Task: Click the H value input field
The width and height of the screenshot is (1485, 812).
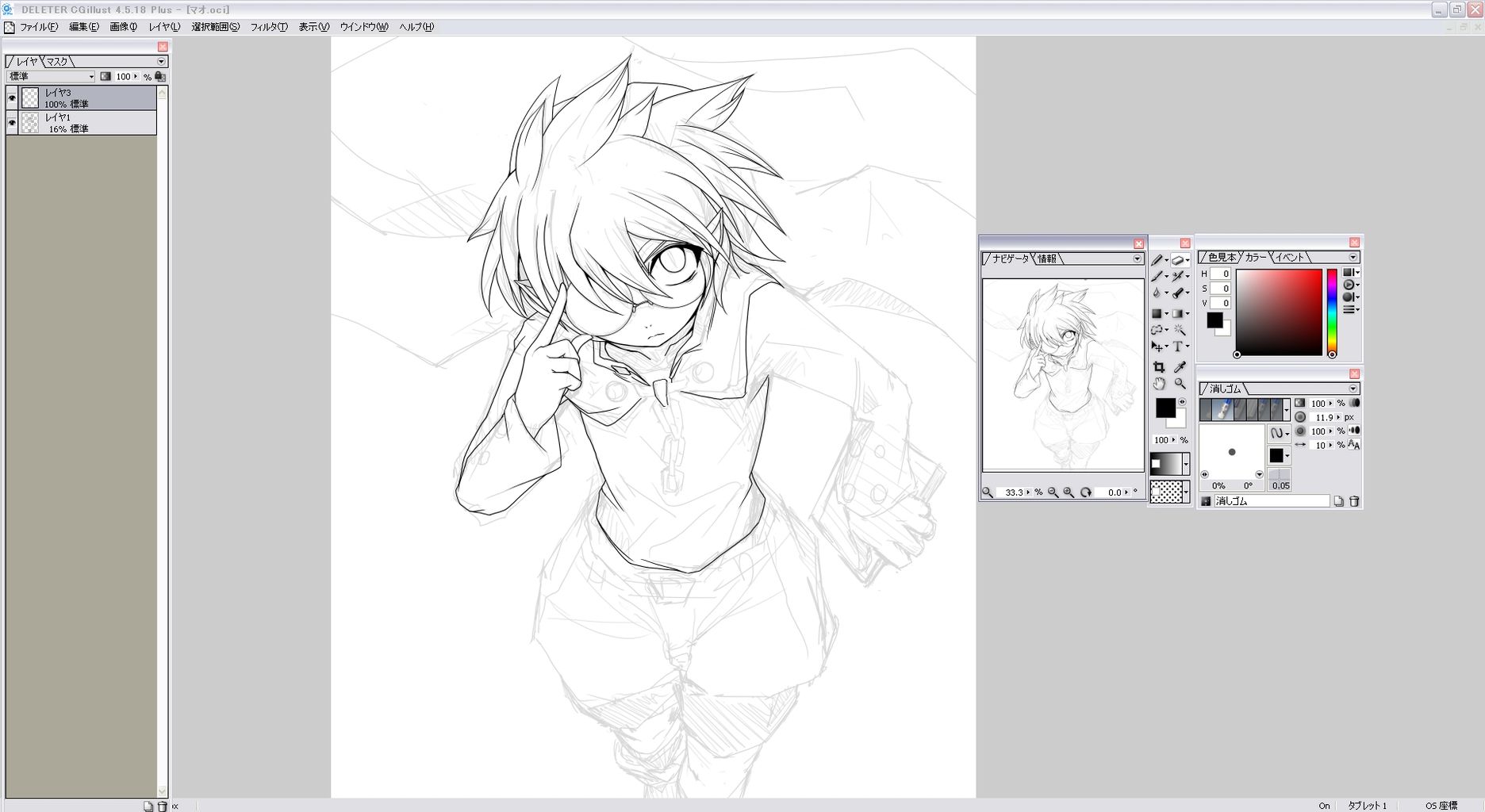Action: pos(1221,274)
